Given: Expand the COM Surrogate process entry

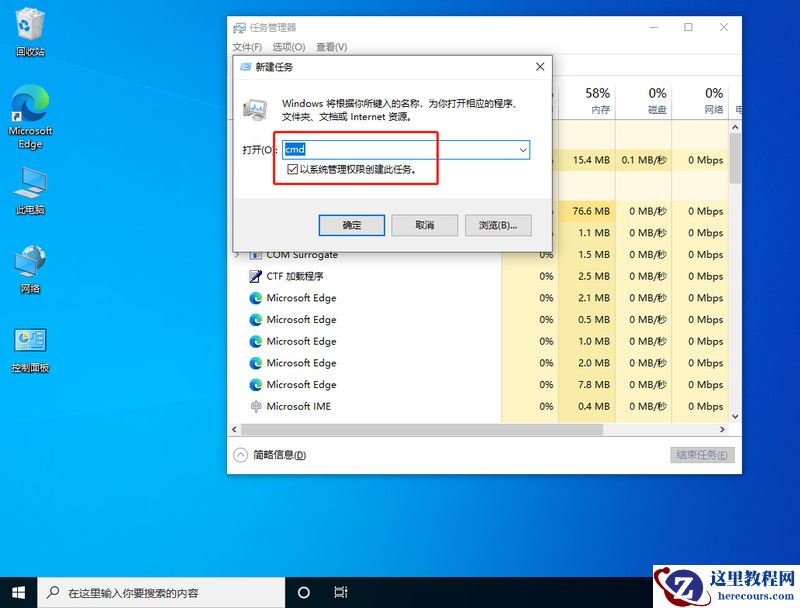Looking at the screenshot, I should pos(236,255).
